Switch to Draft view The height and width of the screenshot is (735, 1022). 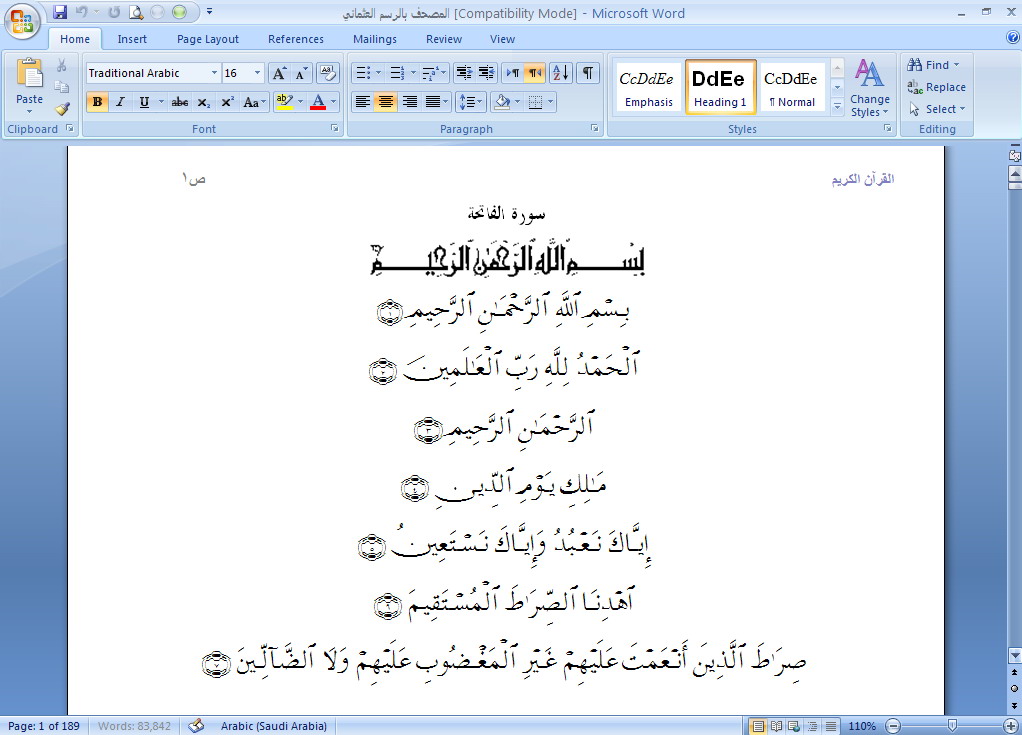831,726
